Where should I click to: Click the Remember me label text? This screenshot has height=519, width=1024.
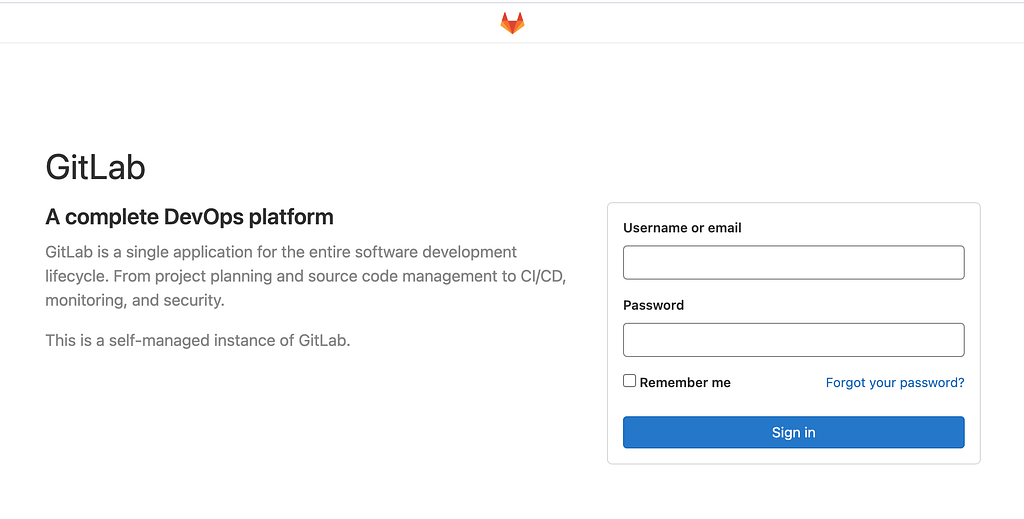click(x=684, y=383)
